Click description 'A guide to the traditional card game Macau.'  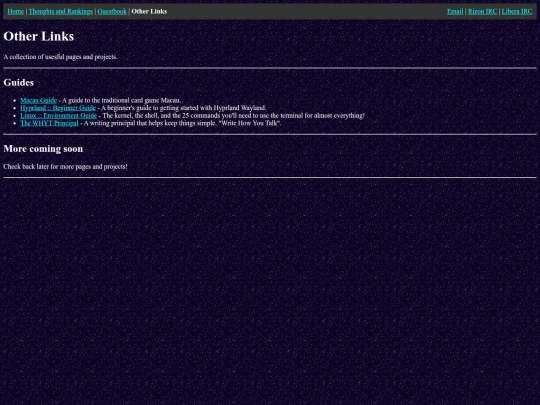tap(121, 100)
